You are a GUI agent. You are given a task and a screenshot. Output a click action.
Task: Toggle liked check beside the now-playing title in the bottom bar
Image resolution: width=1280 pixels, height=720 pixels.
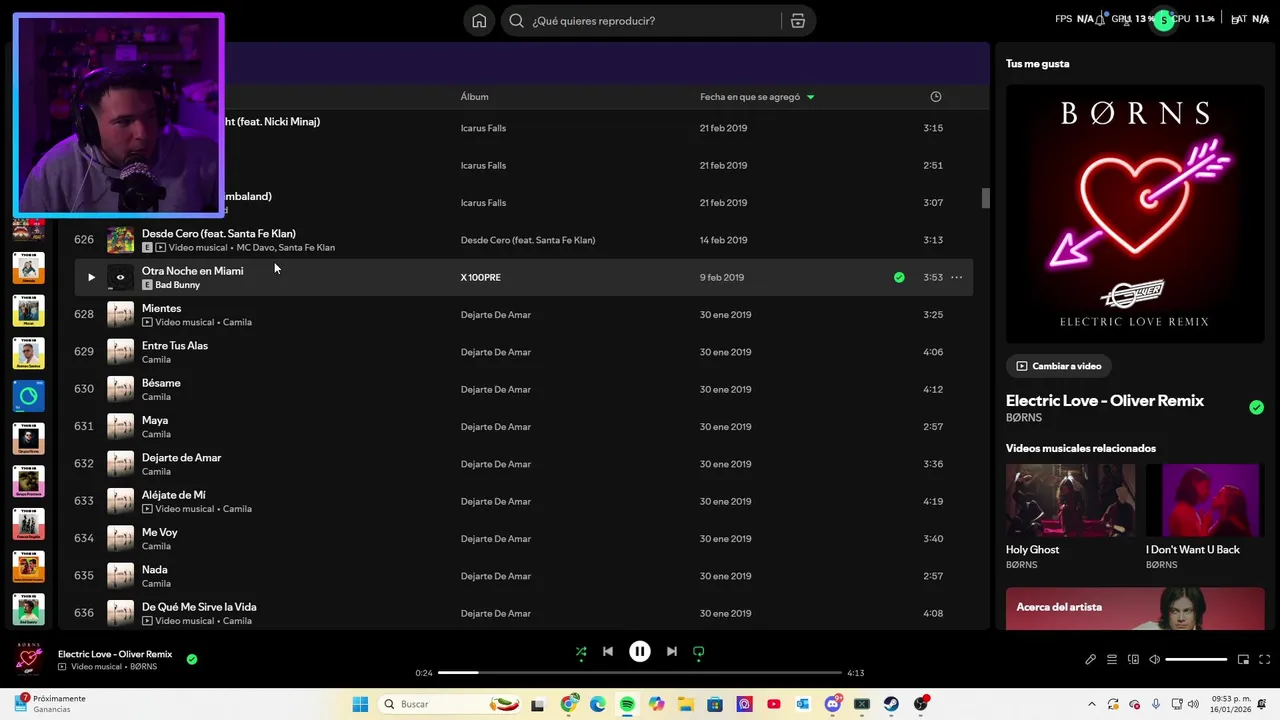192,660
